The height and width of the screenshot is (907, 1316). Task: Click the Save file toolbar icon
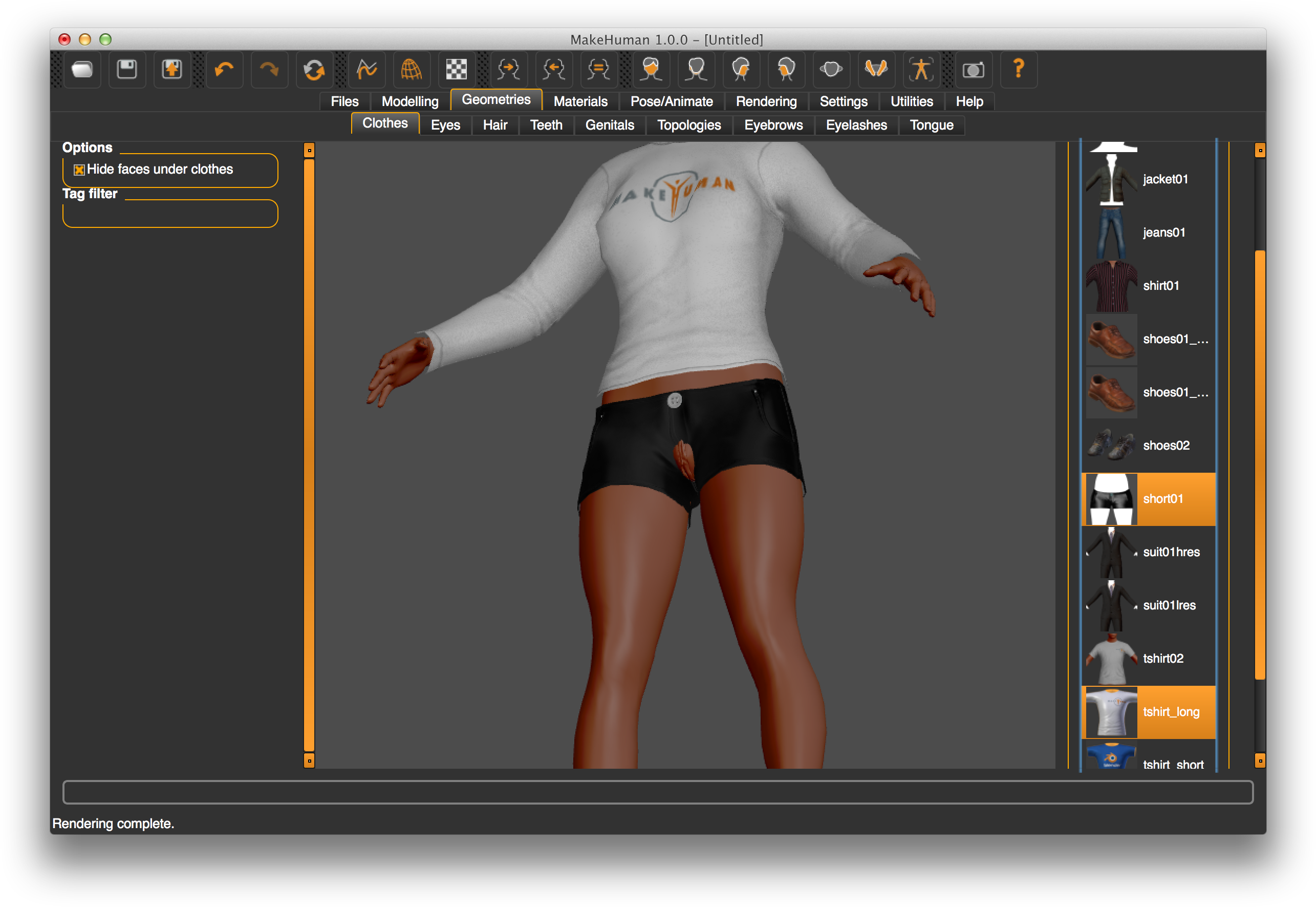coord(126,69)
